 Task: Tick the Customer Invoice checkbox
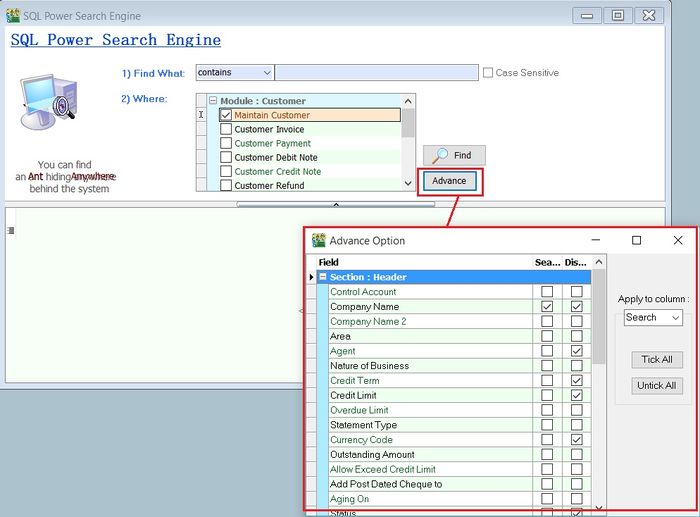[x=226, y=129]
